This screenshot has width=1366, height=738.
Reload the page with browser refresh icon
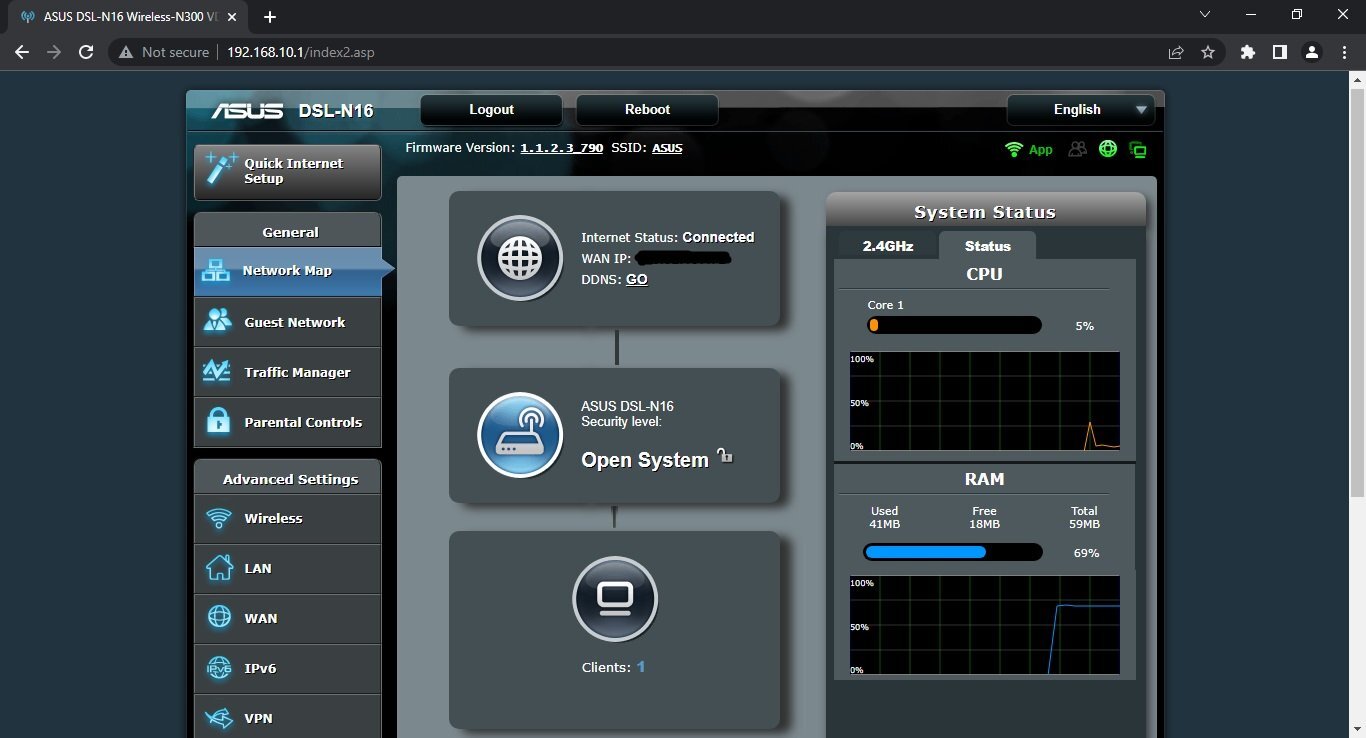pyautogui.click(x=86, y=52)
